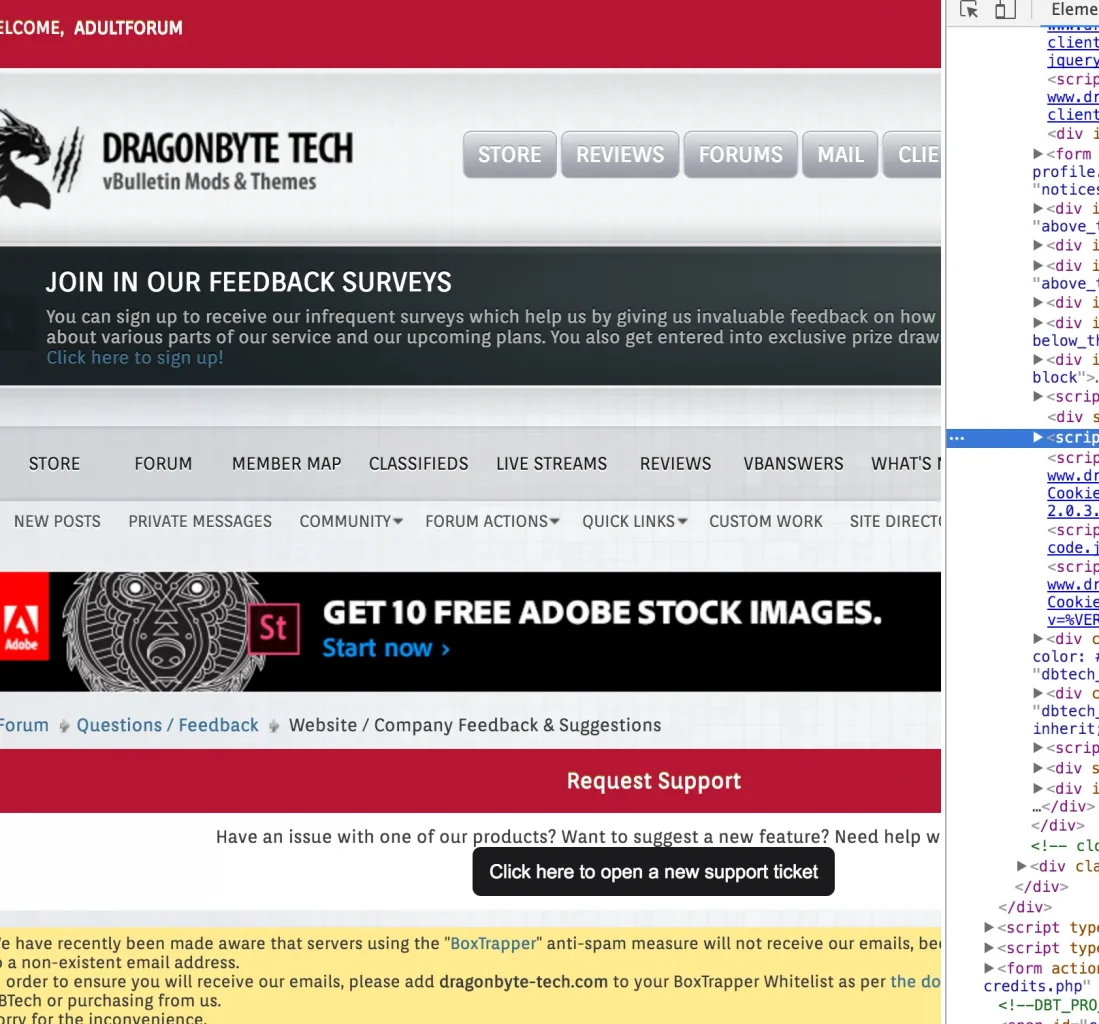Toggle the DevTools device toolbar icon
The image size is (1099, 1024).
[1005, 10]
